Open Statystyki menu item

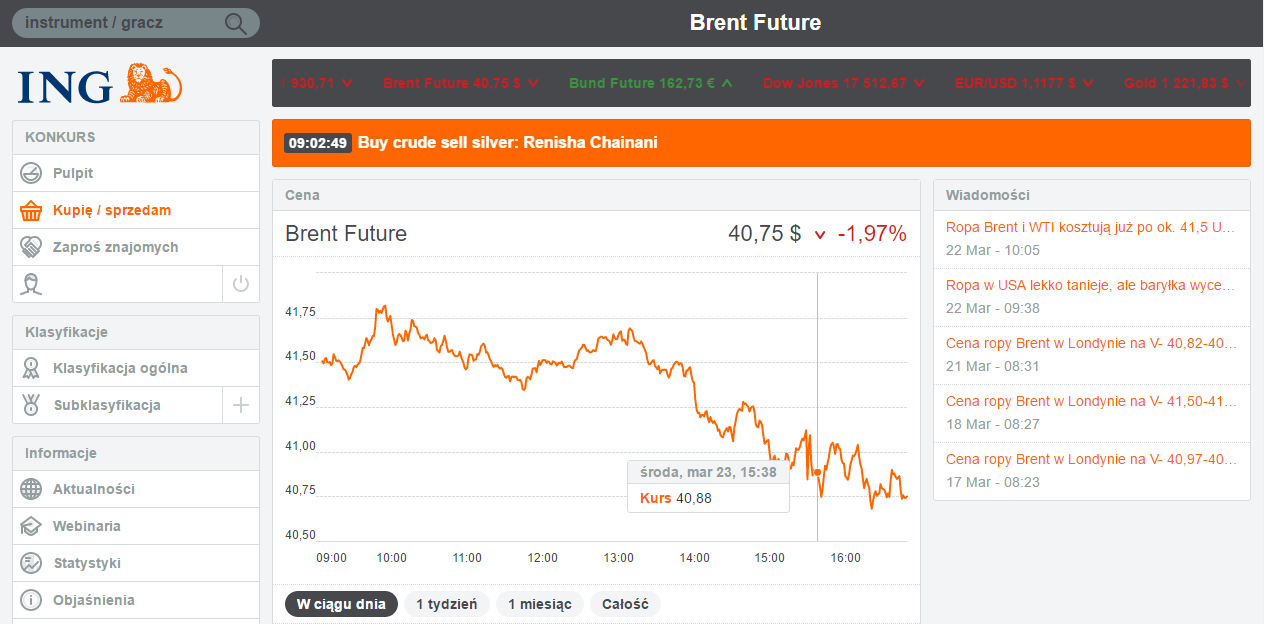tap(87, 563)
